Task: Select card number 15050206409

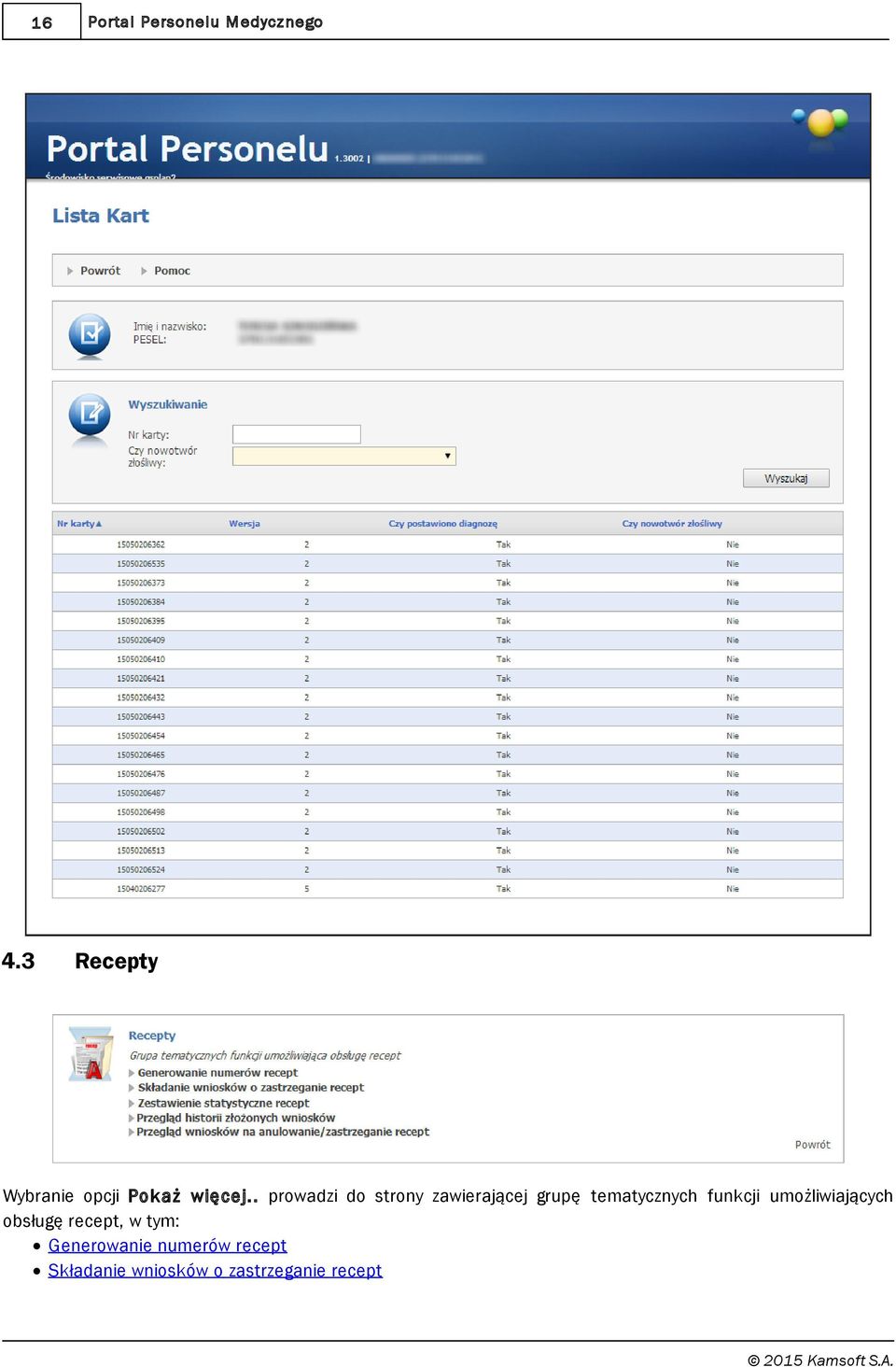Action: pos(141,641)
